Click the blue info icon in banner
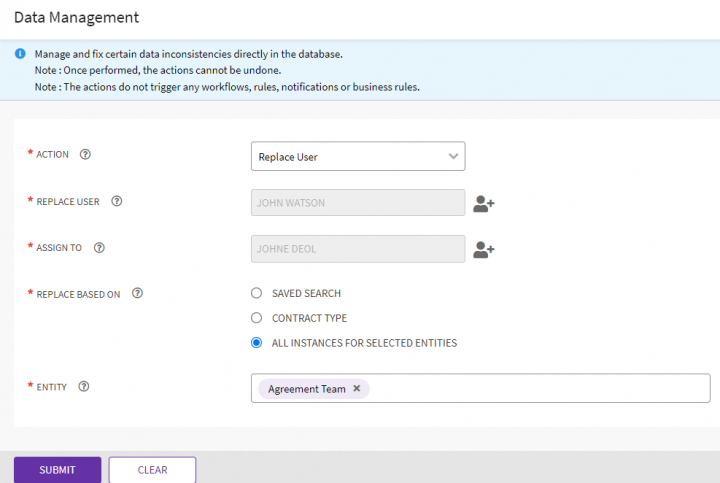 20,54
